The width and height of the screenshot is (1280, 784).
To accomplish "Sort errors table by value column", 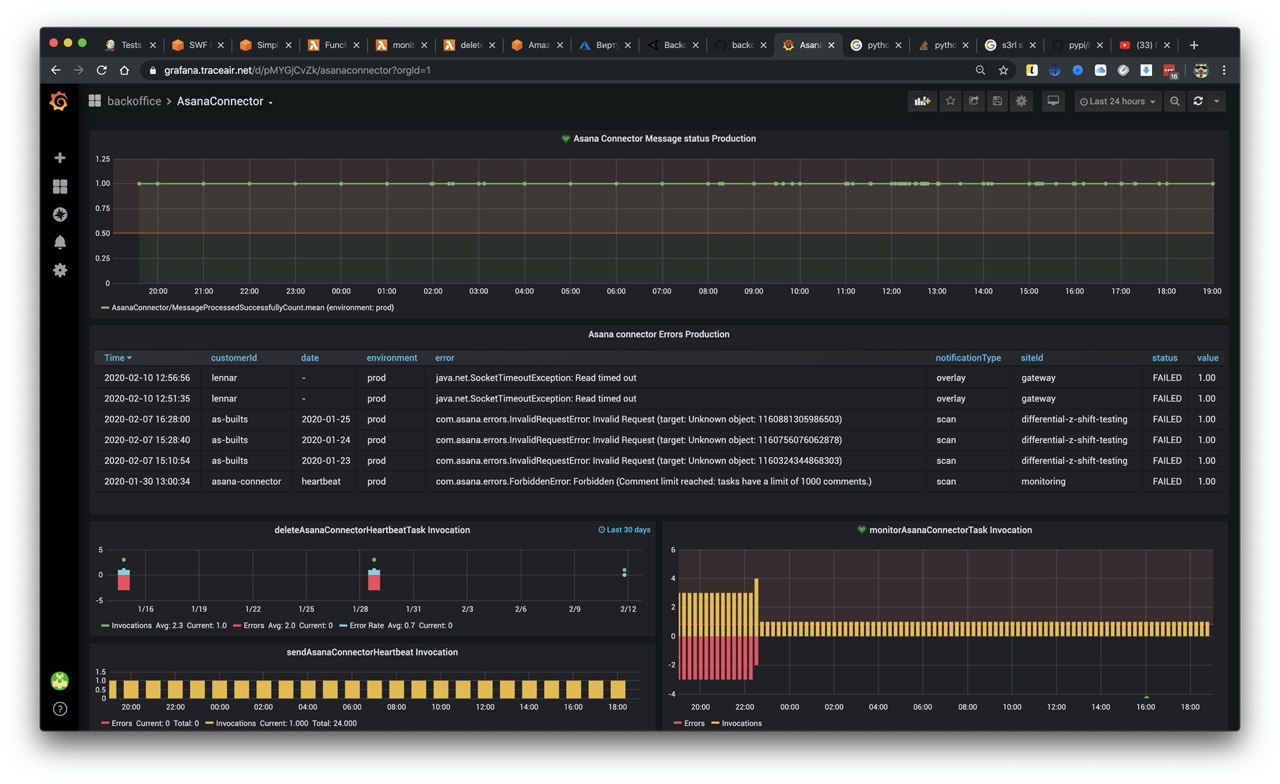I will point(1208,358).
